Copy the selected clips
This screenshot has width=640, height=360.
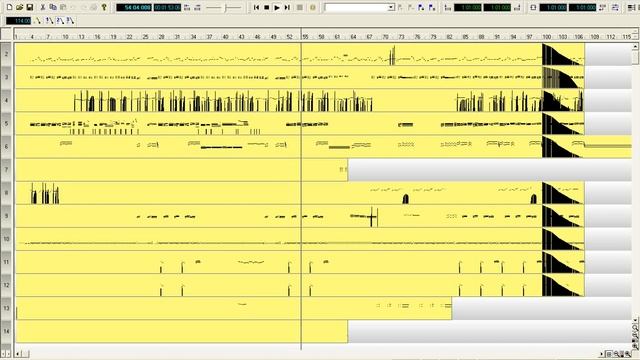coord(53,7)
